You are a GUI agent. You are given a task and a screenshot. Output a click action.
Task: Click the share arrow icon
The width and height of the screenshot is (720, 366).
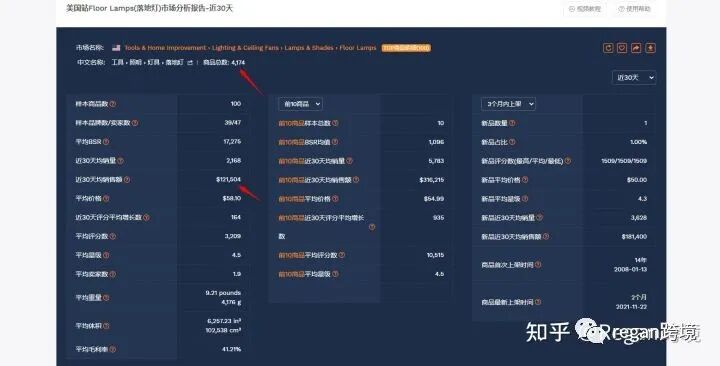(x=636, y=48)
